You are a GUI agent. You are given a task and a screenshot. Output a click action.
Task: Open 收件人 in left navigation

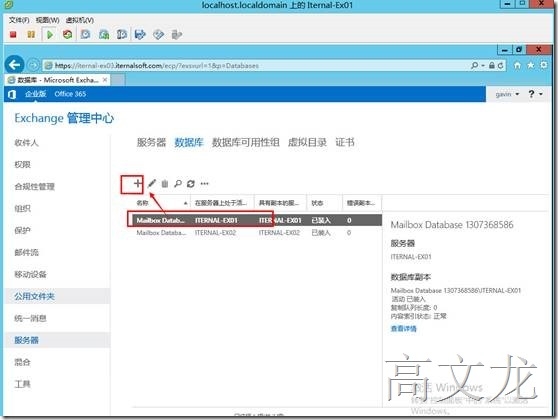click(x=26, y=143)
